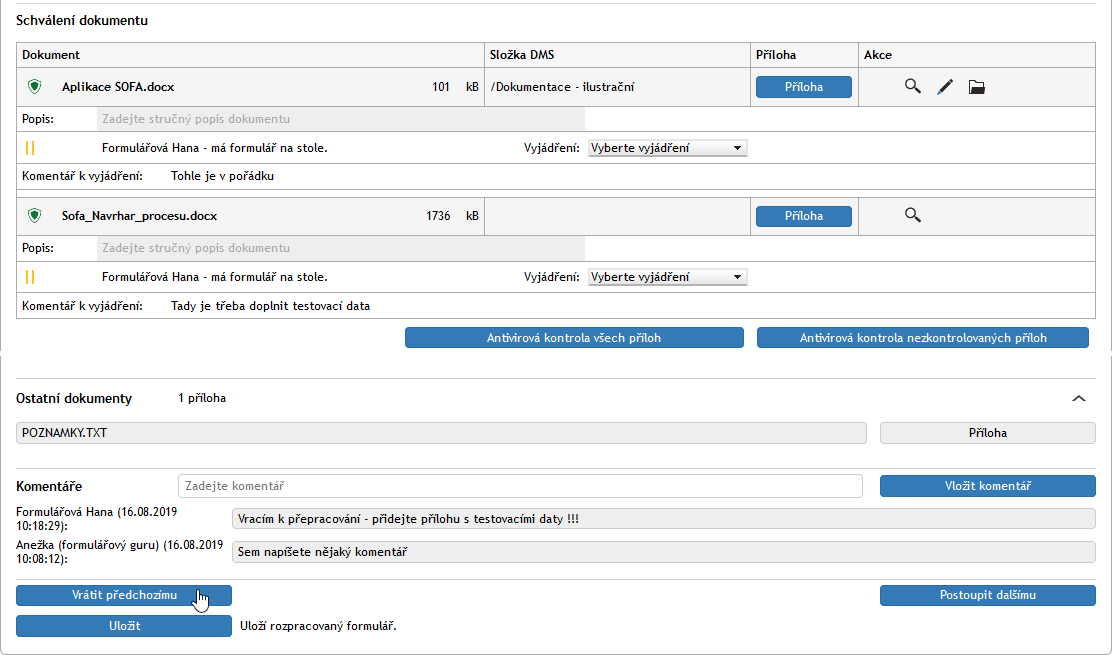
Task: Open Vyjádření dropdown for Aplikace SOFA.docx
Action: [x=667, y=148]
